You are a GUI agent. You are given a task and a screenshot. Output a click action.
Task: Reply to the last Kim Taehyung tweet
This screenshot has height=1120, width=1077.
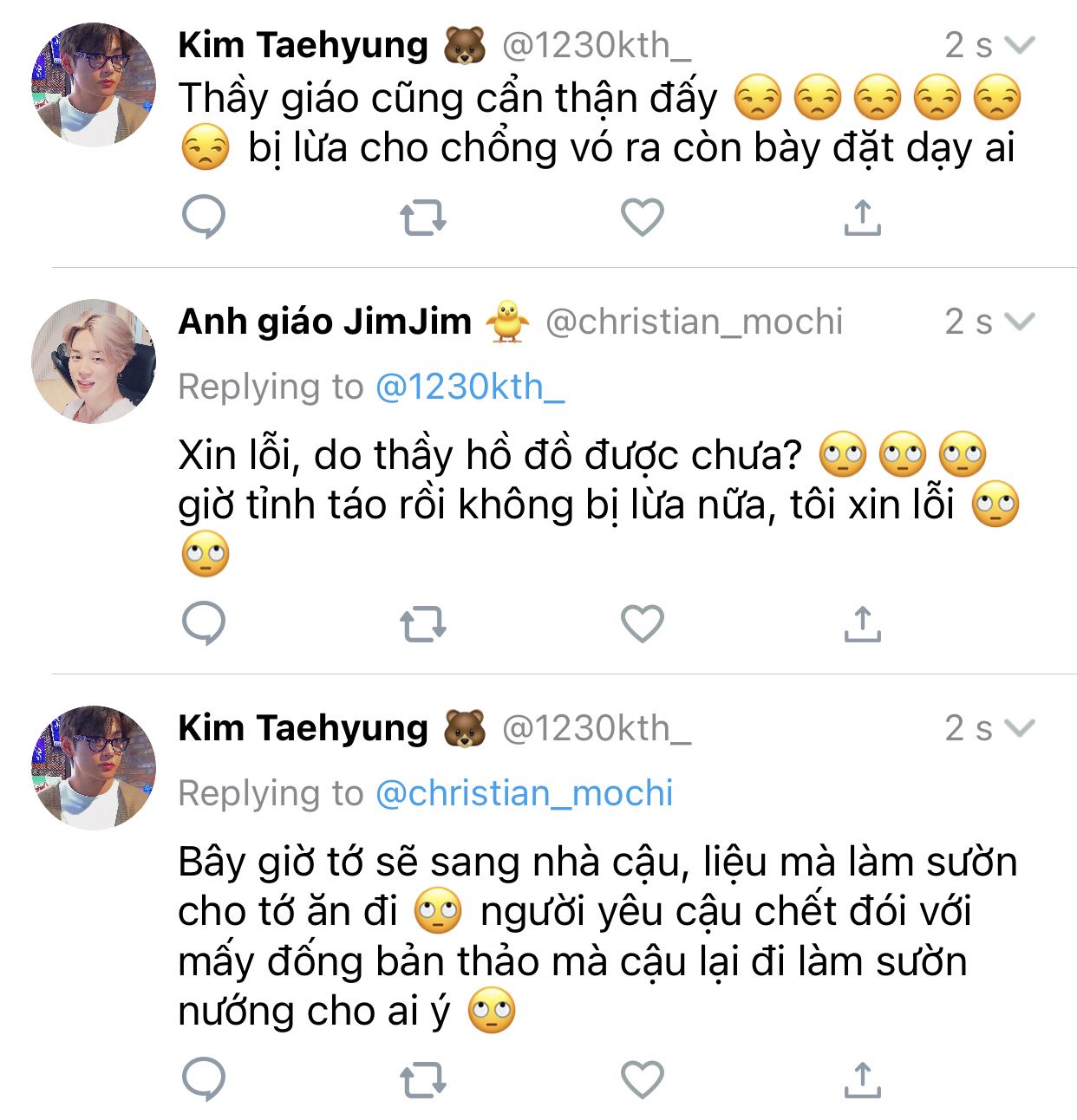(204, 1079)
